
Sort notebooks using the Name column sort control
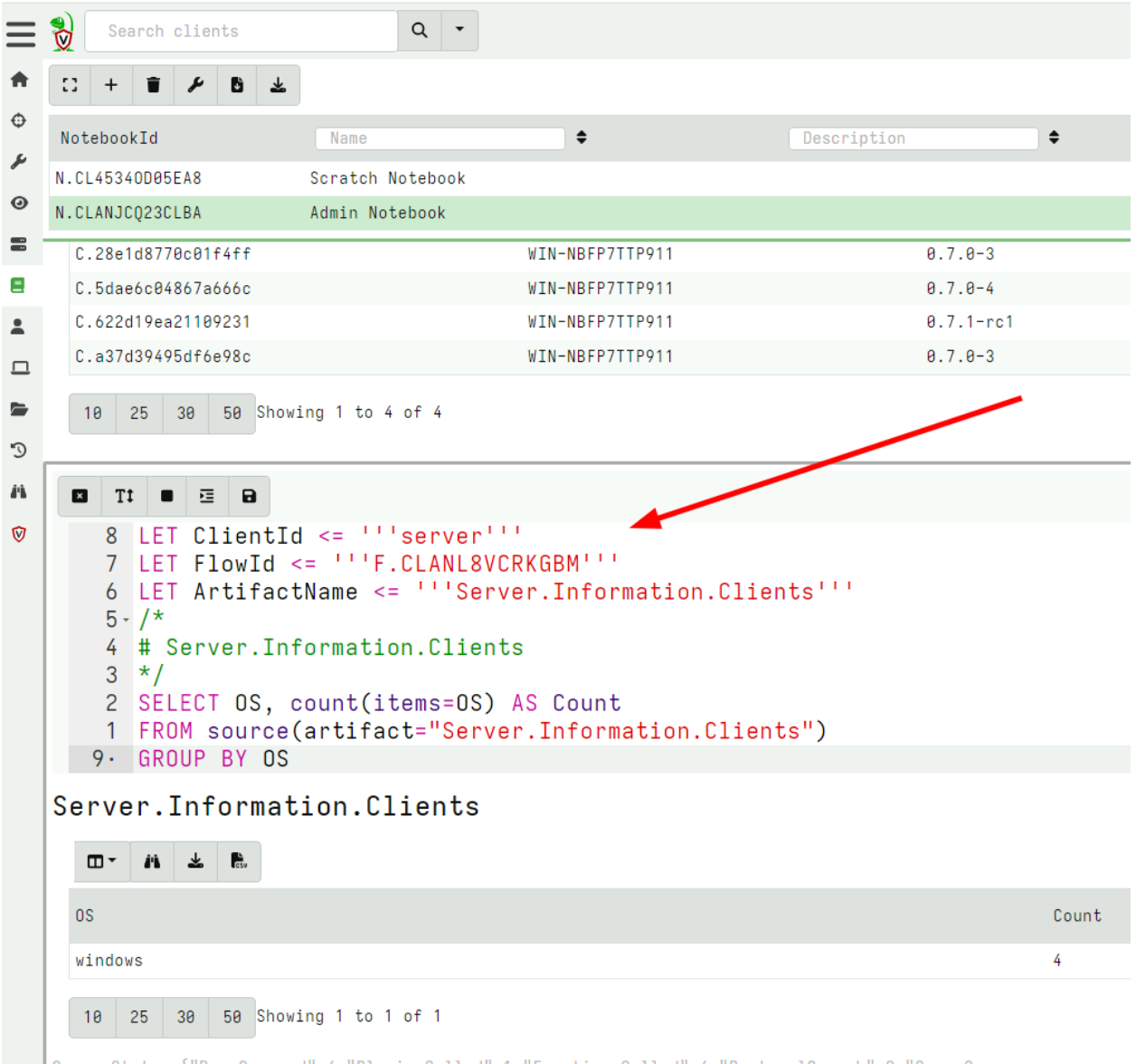click(x=582, y=138)
